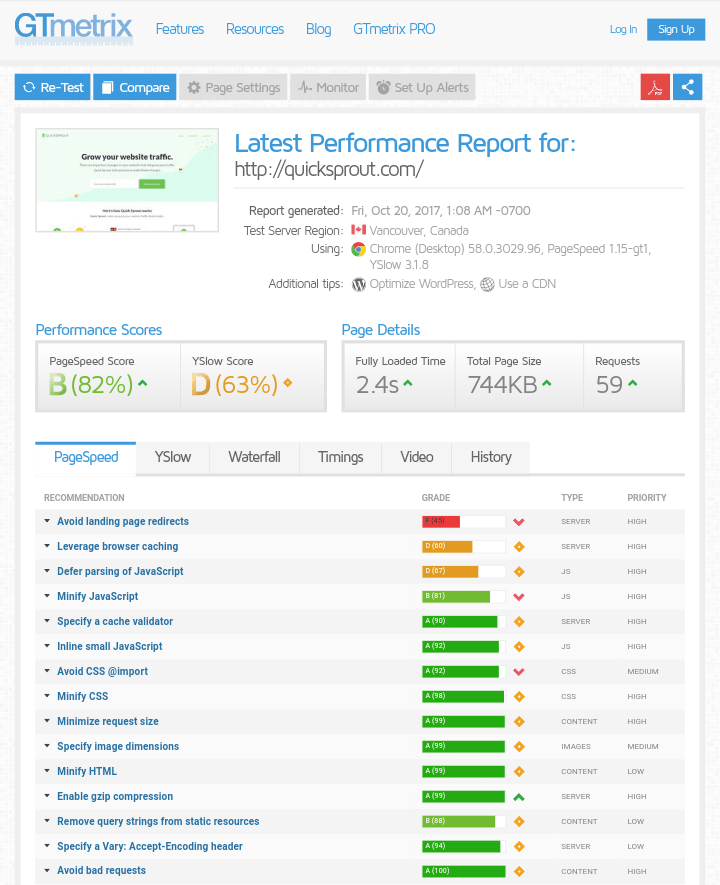
Task: Open the History tab
Action: [490, 457]
